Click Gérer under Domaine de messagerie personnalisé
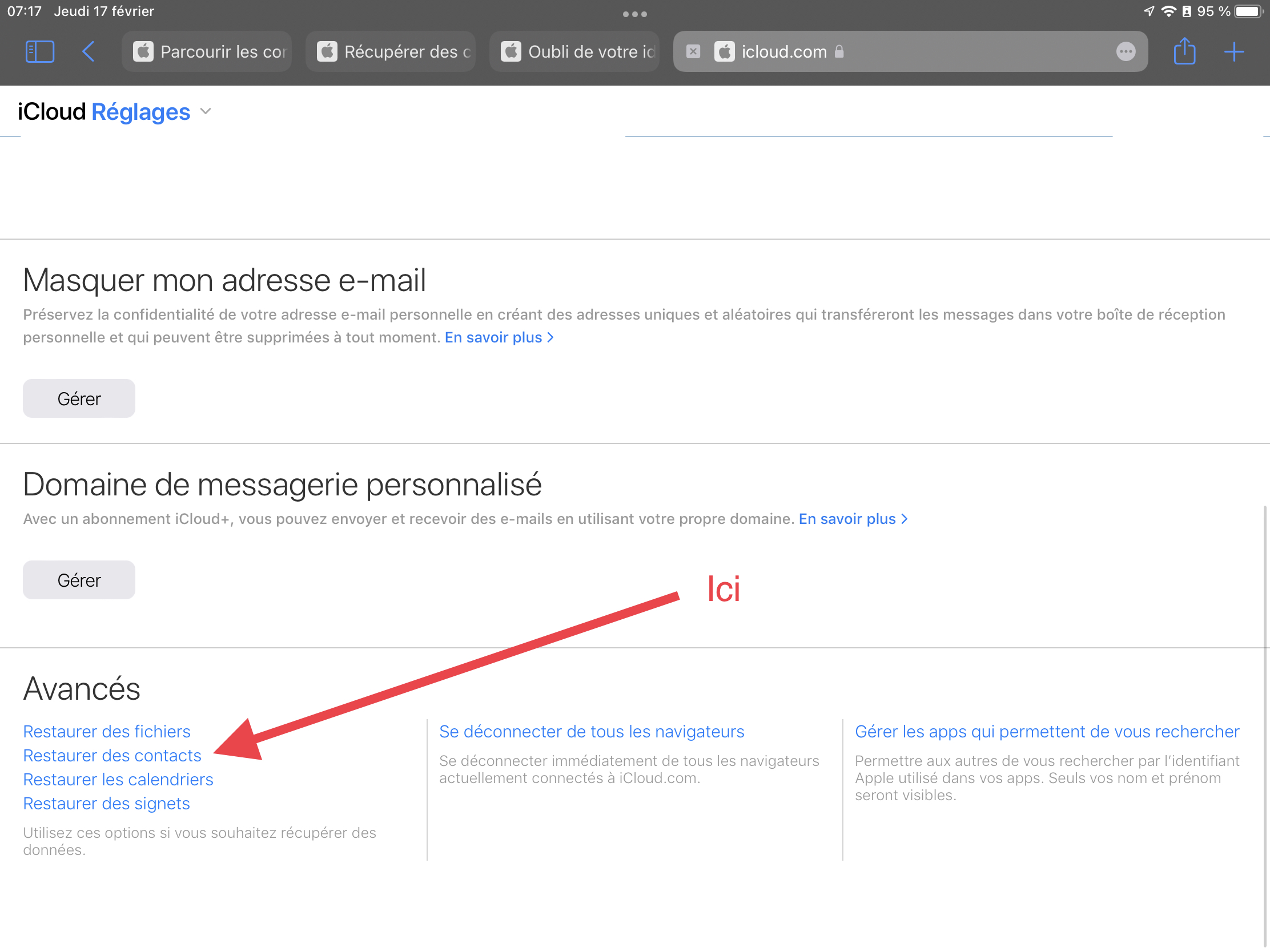 pos(79,579)
